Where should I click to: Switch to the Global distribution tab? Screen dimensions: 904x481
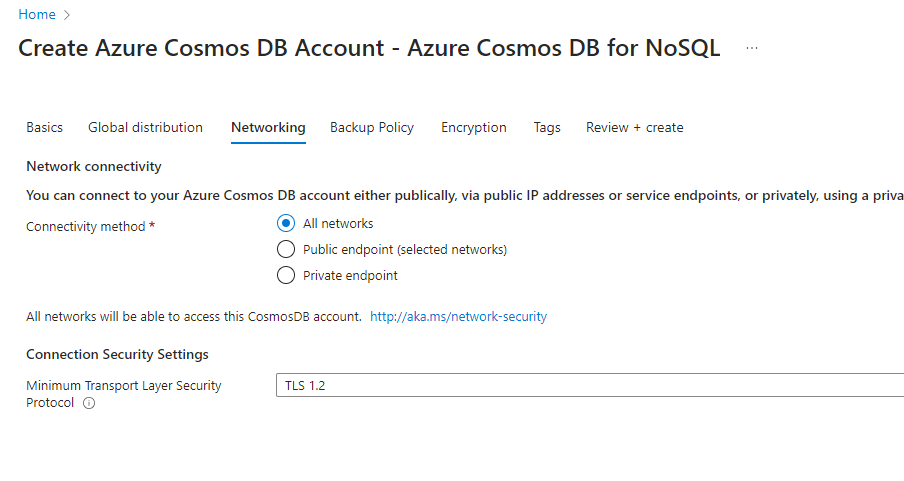click(145, 127)
